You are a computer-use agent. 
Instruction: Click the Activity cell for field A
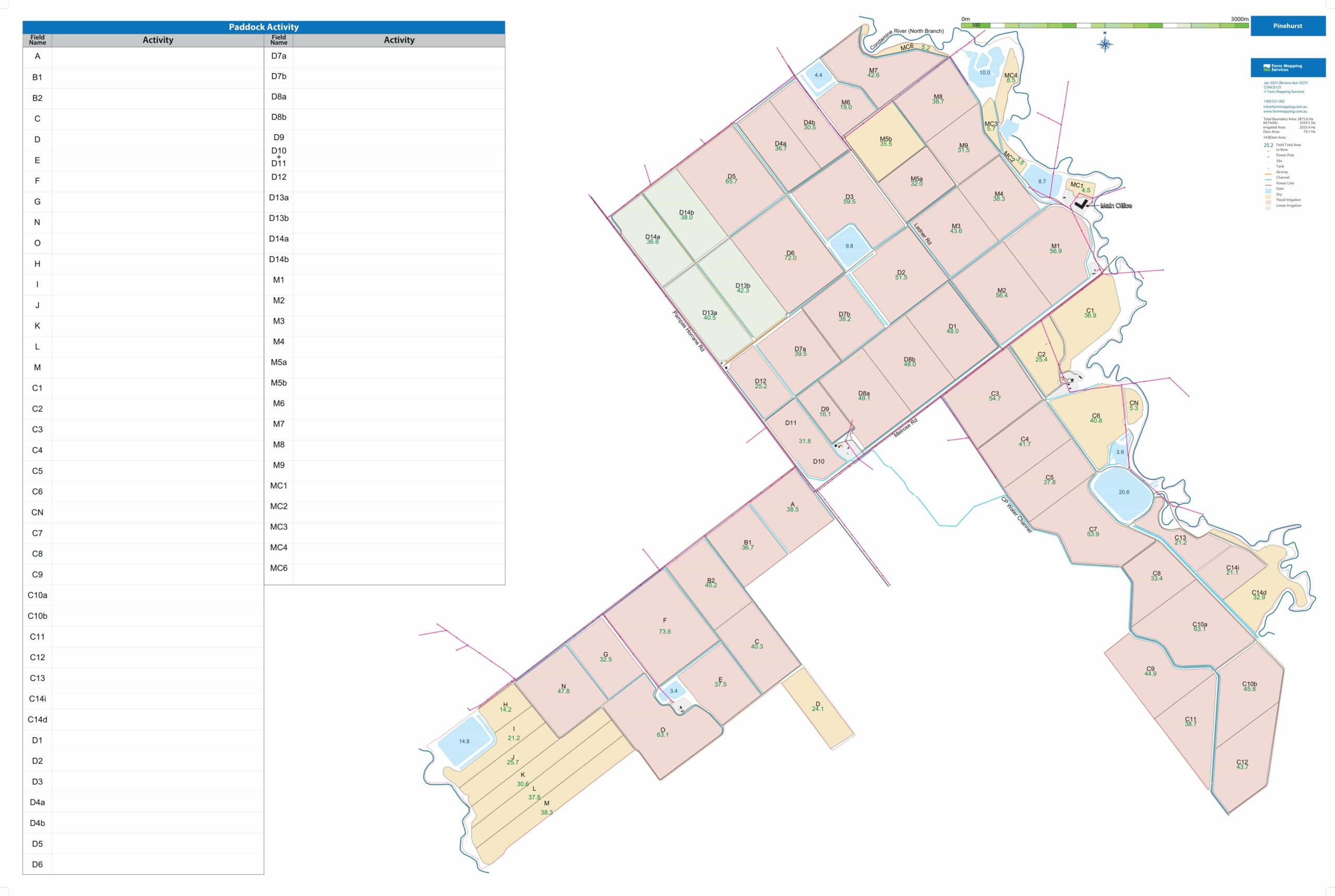(x=157, y=56)
